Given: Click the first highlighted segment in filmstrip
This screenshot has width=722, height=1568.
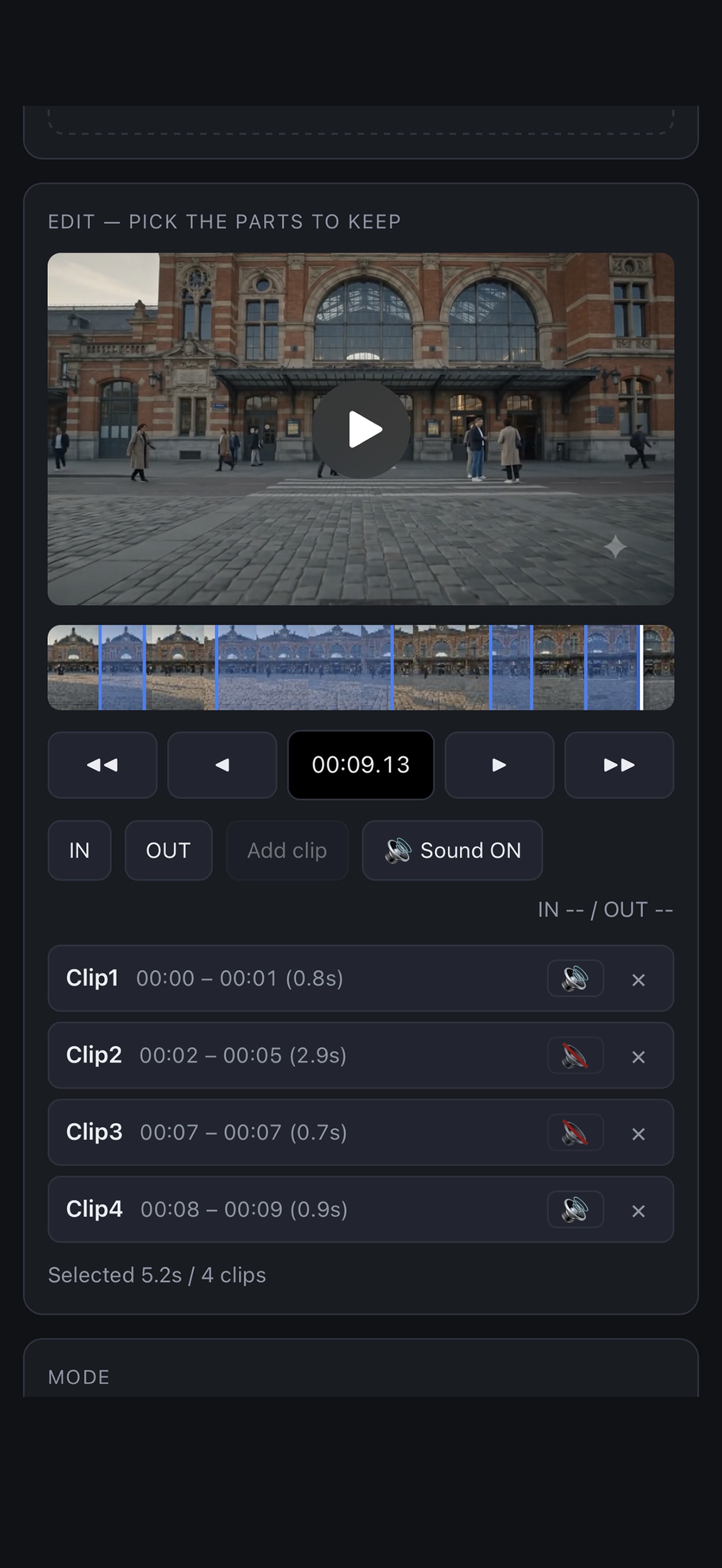Looking at the screenshot, I should click(x=122, y=667).
